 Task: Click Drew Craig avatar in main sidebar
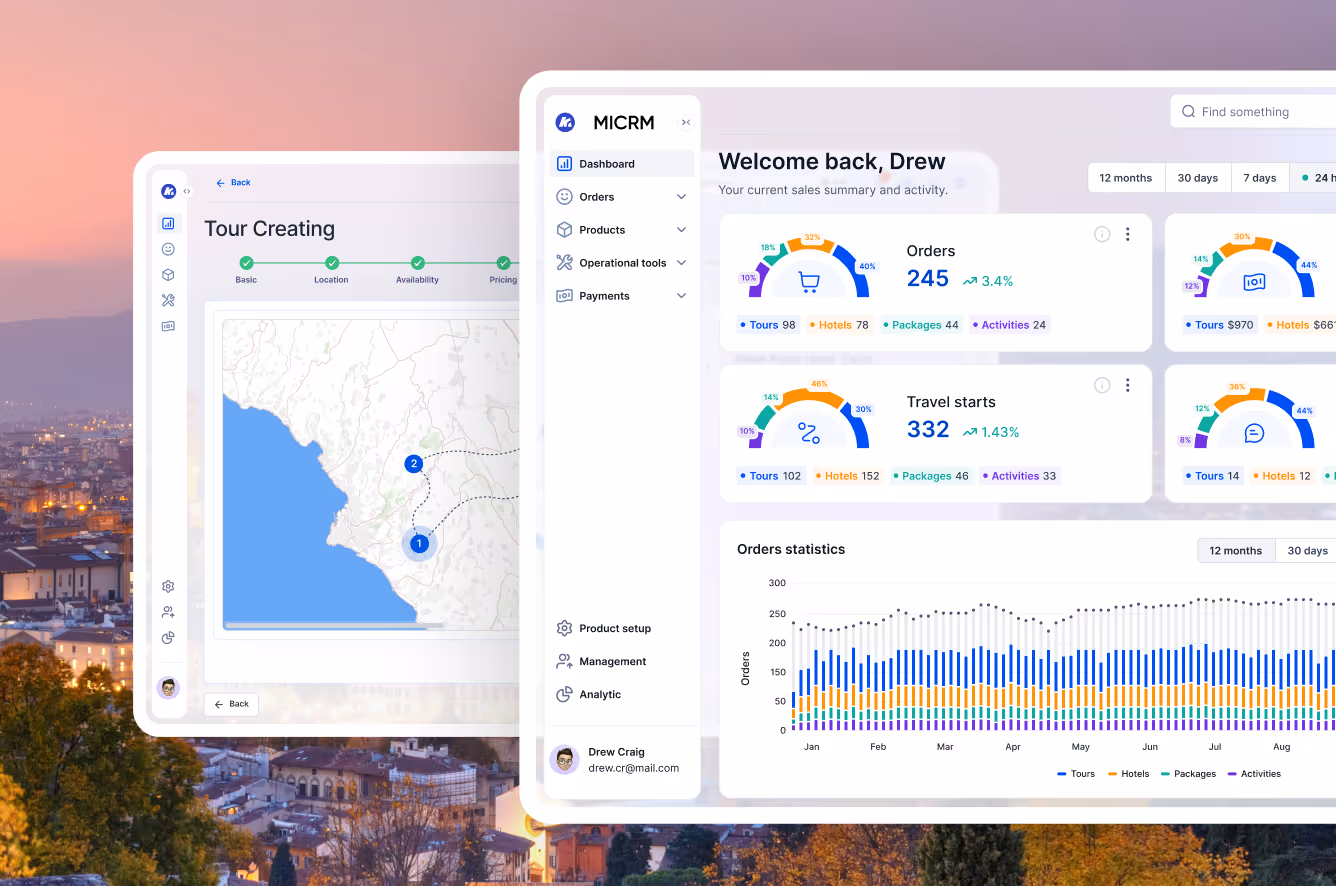click(565, 760)
